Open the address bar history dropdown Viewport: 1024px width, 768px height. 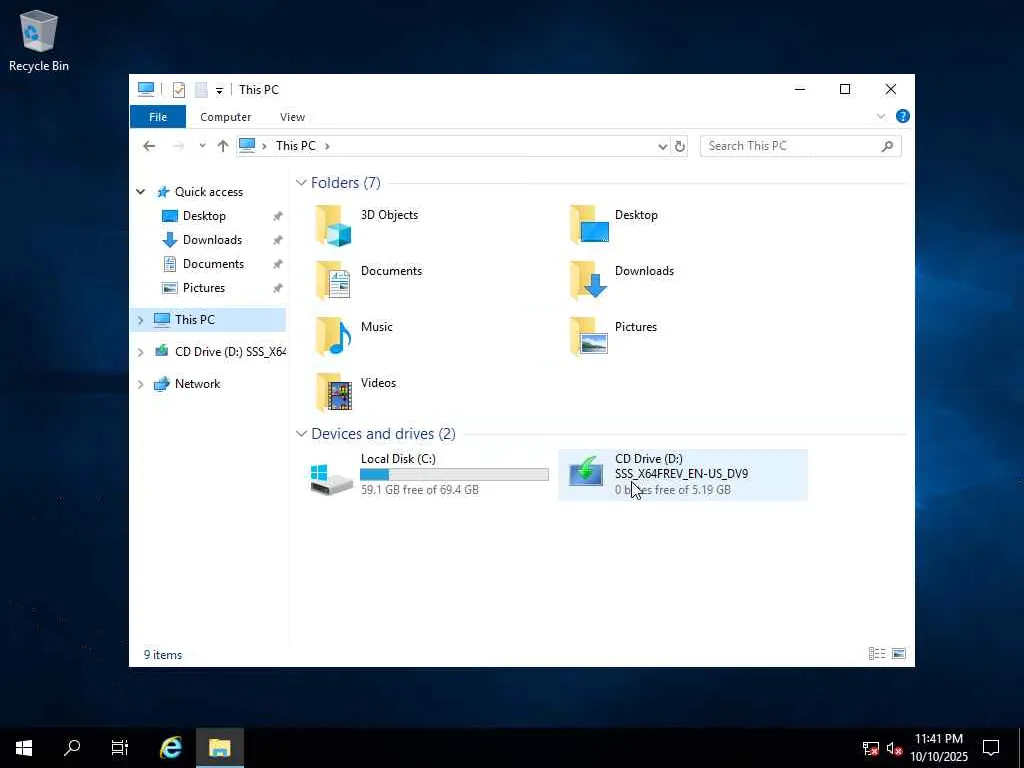[662, 146]
